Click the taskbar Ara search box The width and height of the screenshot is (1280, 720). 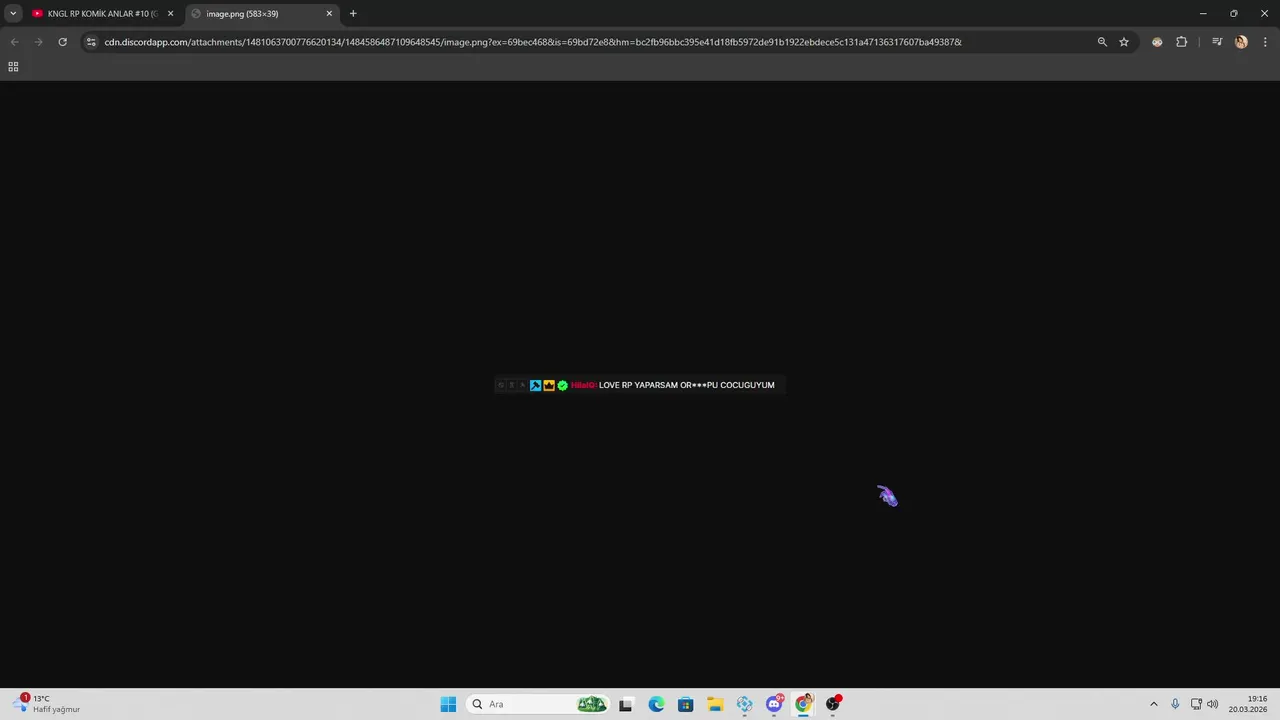tap(537, 704)
